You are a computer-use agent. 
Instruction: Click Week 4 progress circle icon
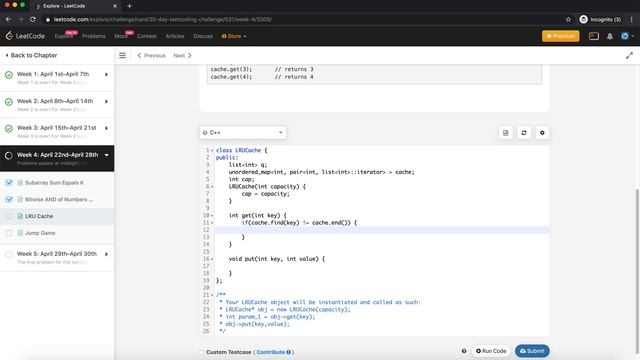9,156
